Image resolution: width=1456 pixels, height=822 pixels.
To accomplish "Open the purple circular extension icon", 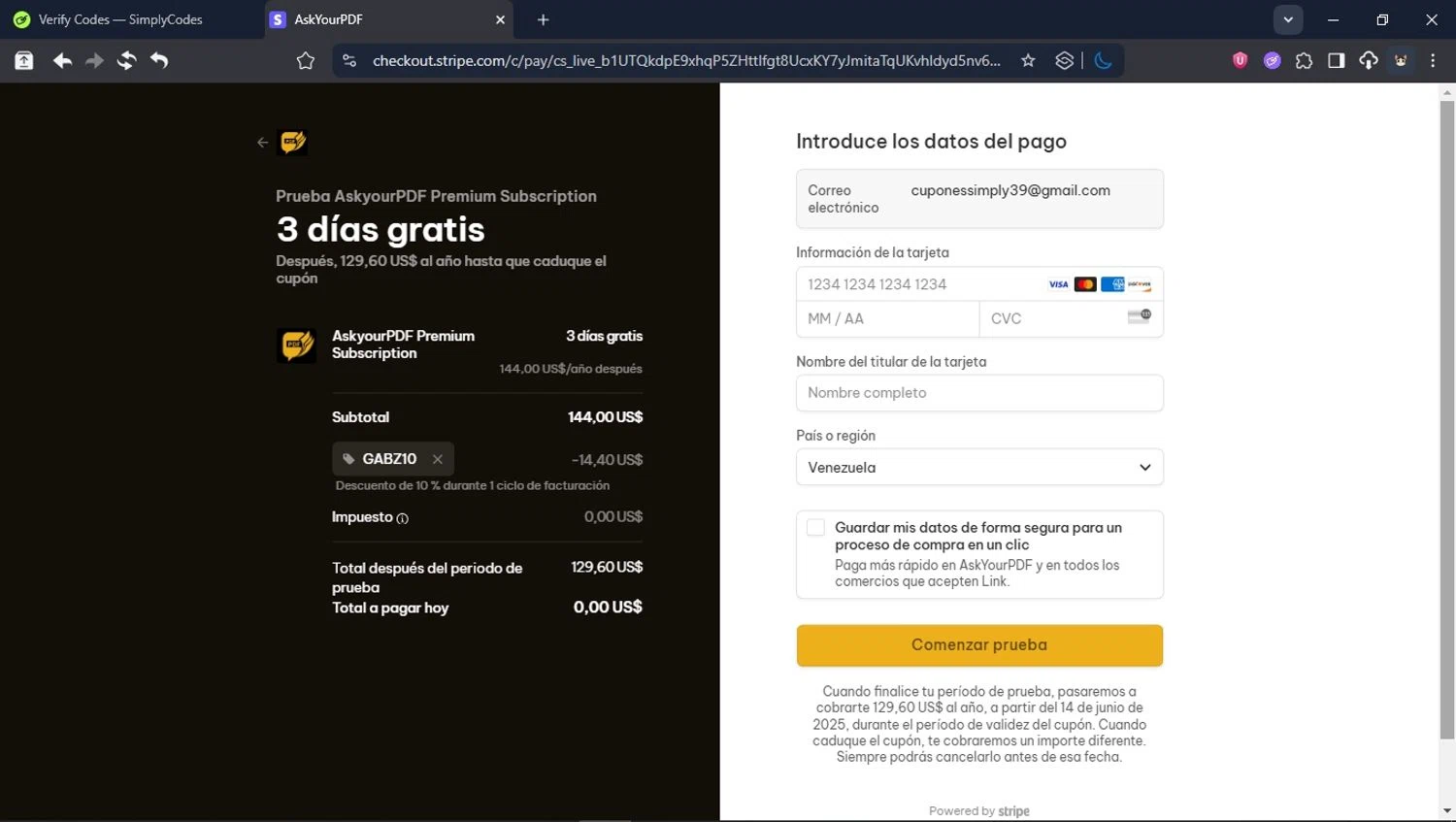I will click(x=1272, y=61).
